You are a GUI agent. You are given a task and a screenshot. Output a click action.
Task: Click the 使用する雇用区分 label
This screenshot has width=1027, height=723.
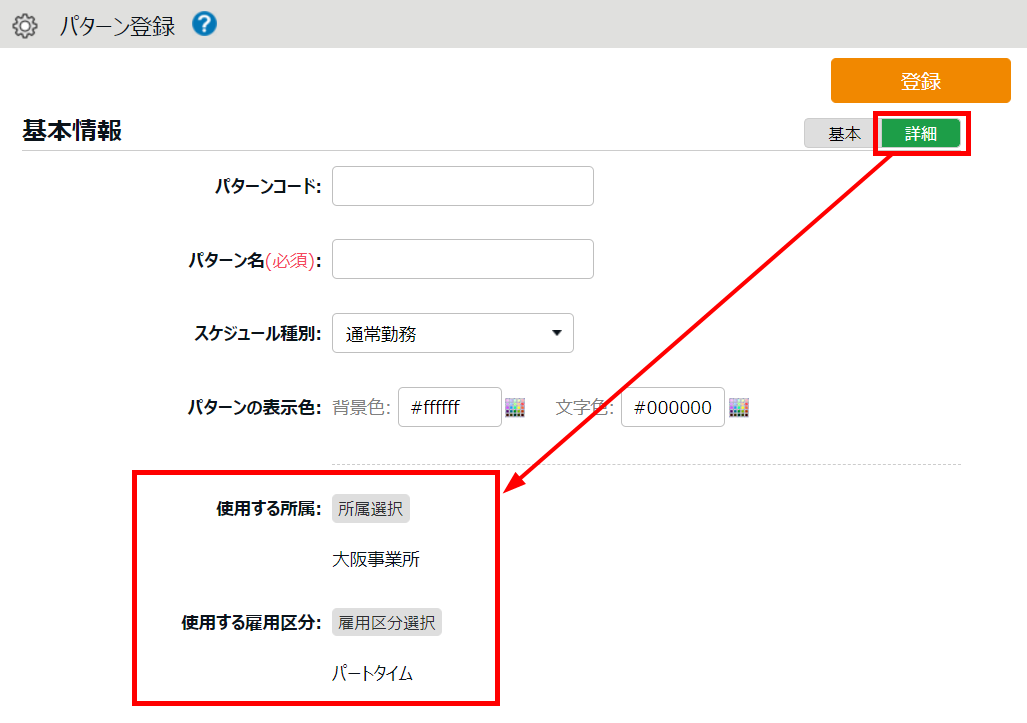point(250,623)
